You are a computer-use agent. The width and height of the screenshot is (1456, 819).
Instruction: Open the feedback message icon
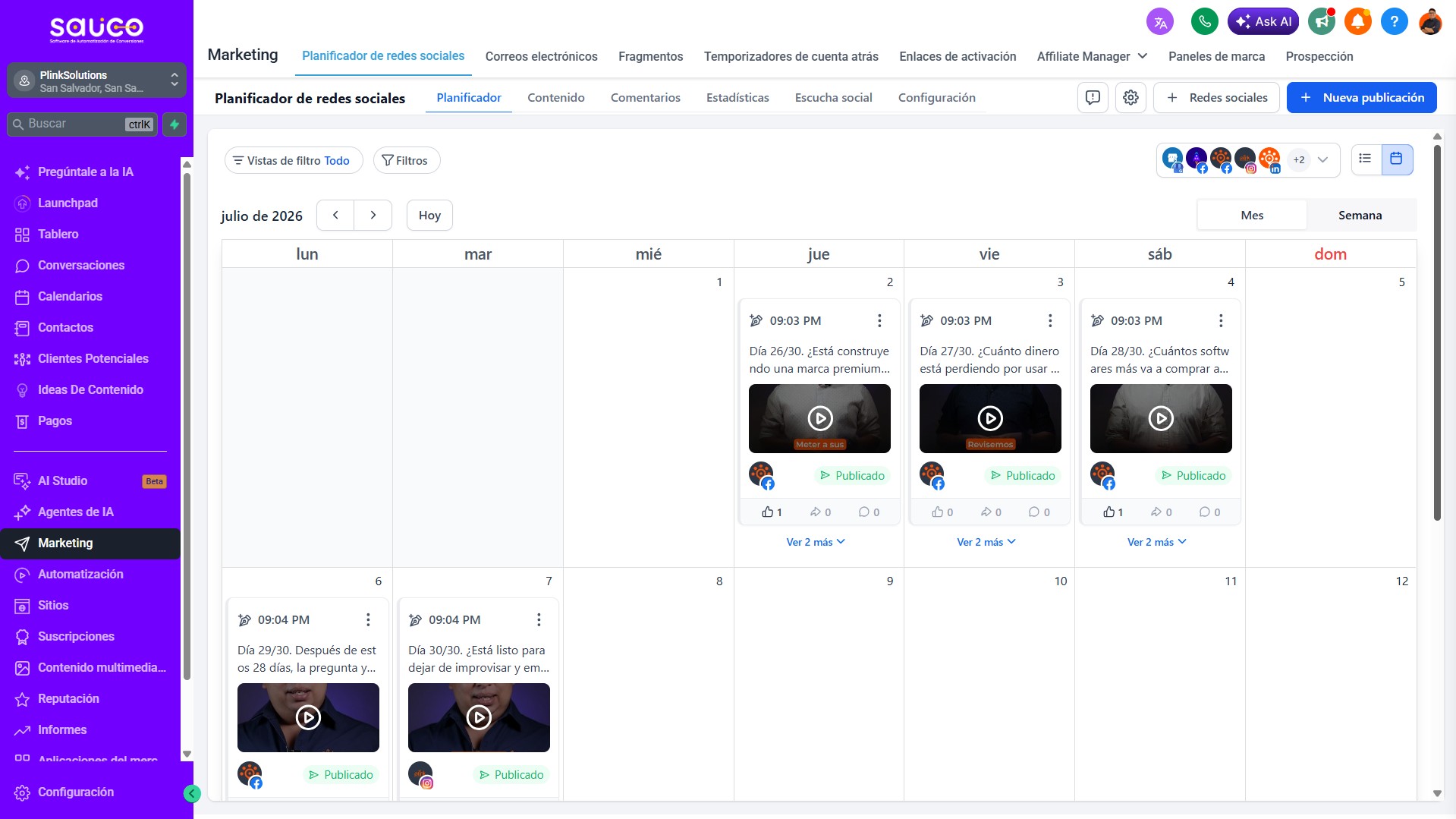1093,97
